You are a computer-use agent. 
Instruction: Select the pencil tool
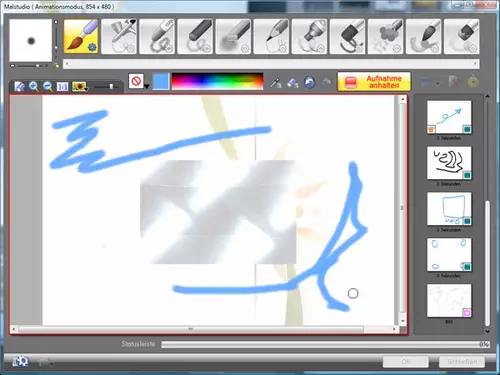(x=271, y=36)
